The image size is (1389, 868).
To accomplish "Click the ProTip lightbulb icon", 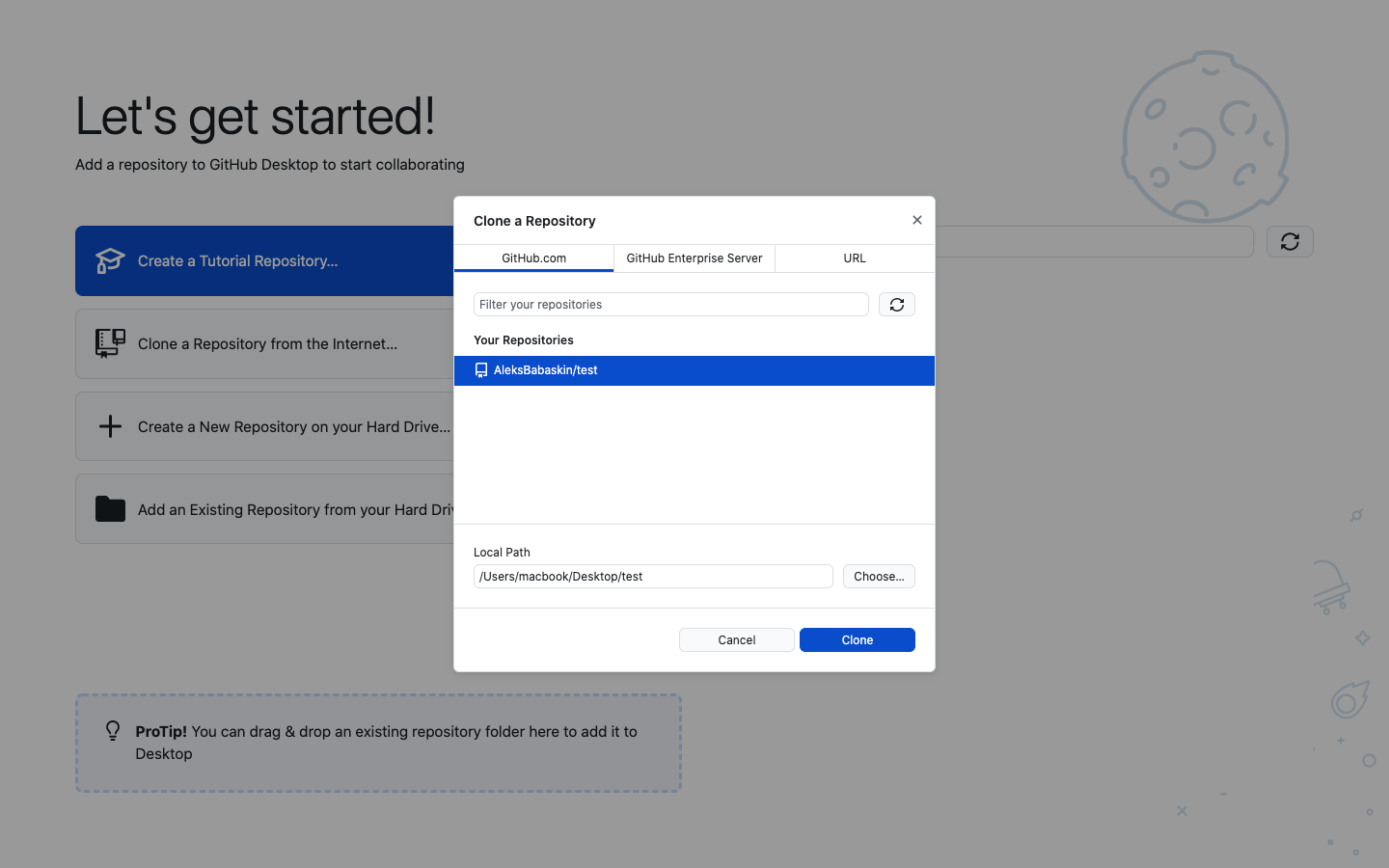I will [x=113, y=731].
